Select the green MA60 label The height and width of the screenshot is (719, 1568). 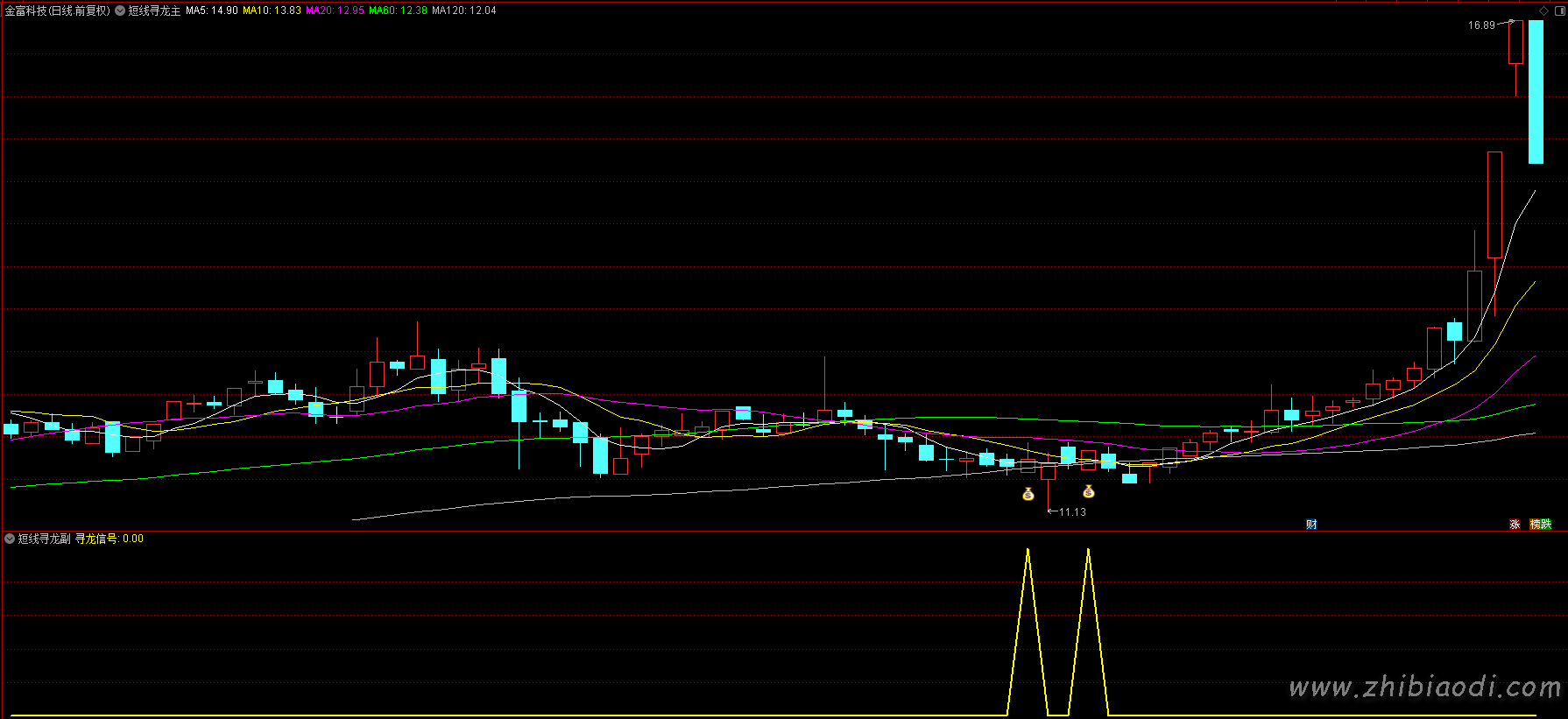(398, 11)
